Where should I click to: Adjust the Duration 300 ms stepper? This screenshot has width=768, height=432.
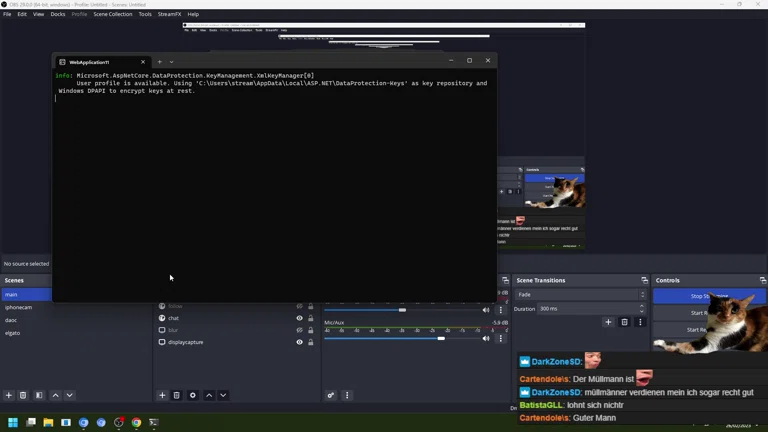pyautogui.click(x=642, y=309)
